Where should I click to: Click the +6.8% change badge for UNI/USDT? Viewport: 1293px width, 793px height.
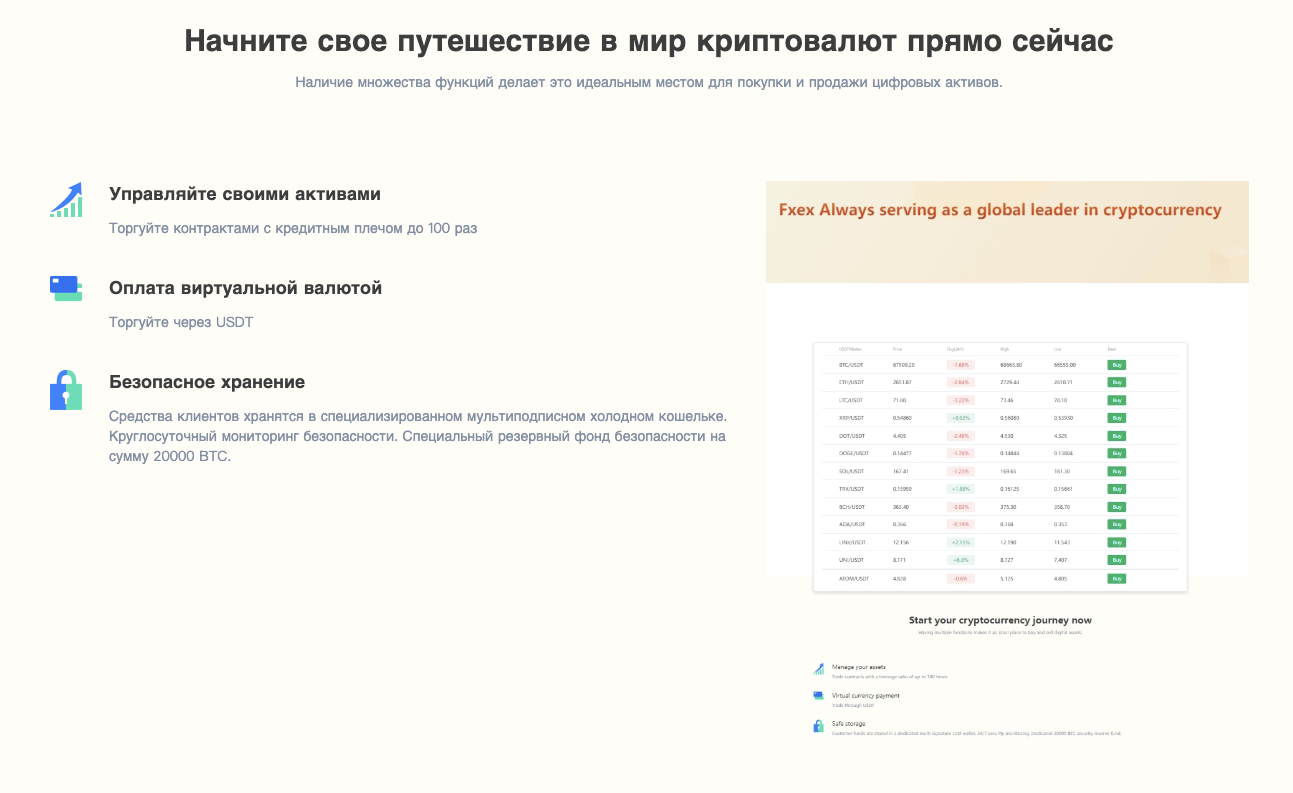pos(960,560)
